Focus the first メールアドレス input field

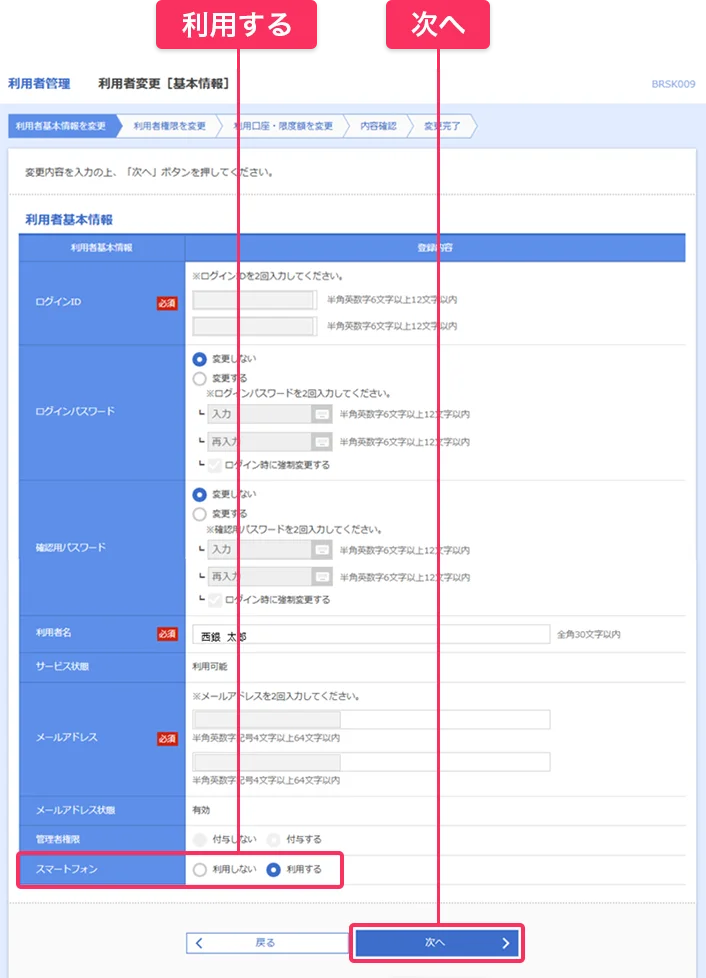371,720
